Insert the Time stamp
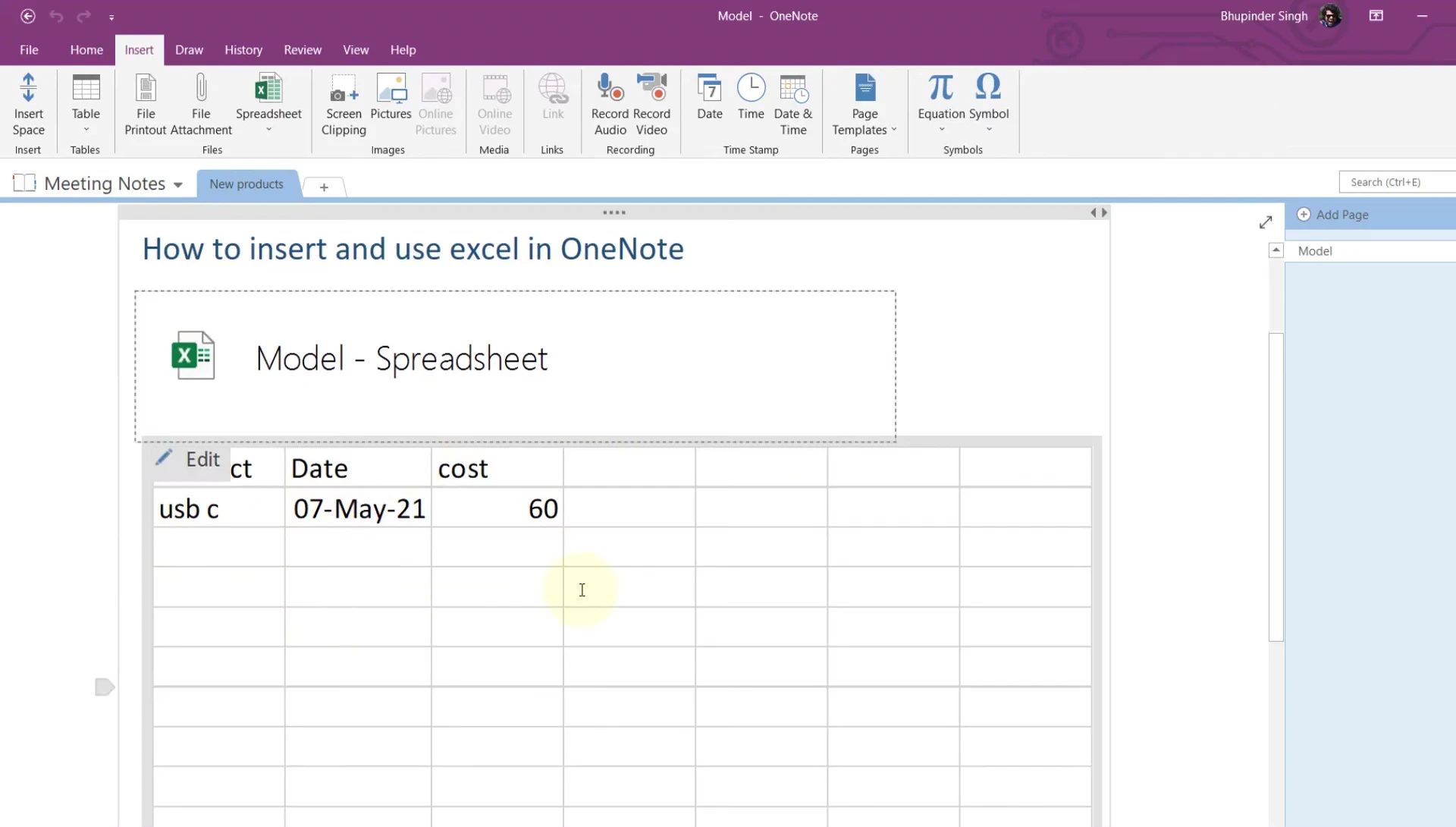1456x827 pixels. (751, 97)
